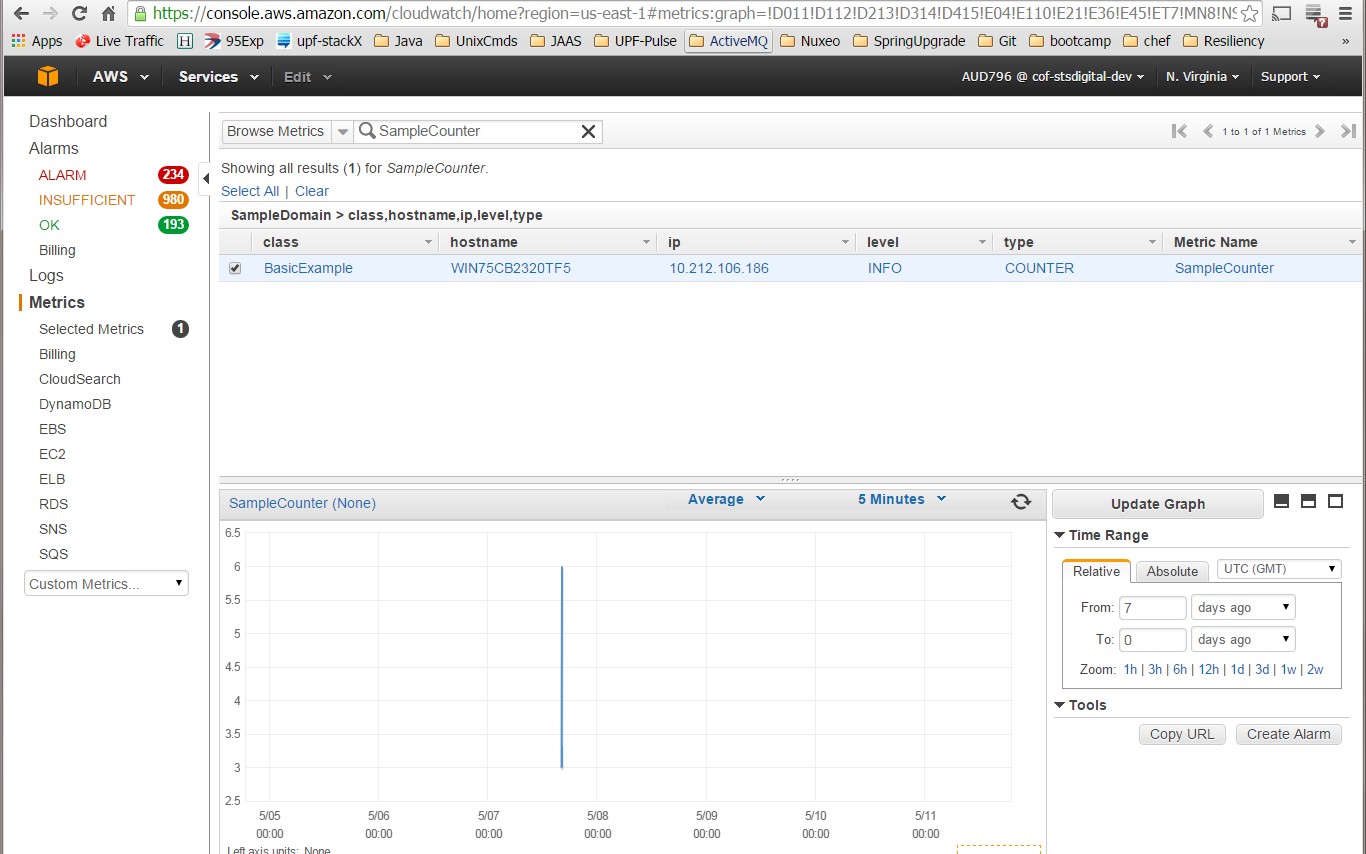Zoom the graph to 1 week
Viewport: 1366px width, 854px height.
coord(1288,669)
